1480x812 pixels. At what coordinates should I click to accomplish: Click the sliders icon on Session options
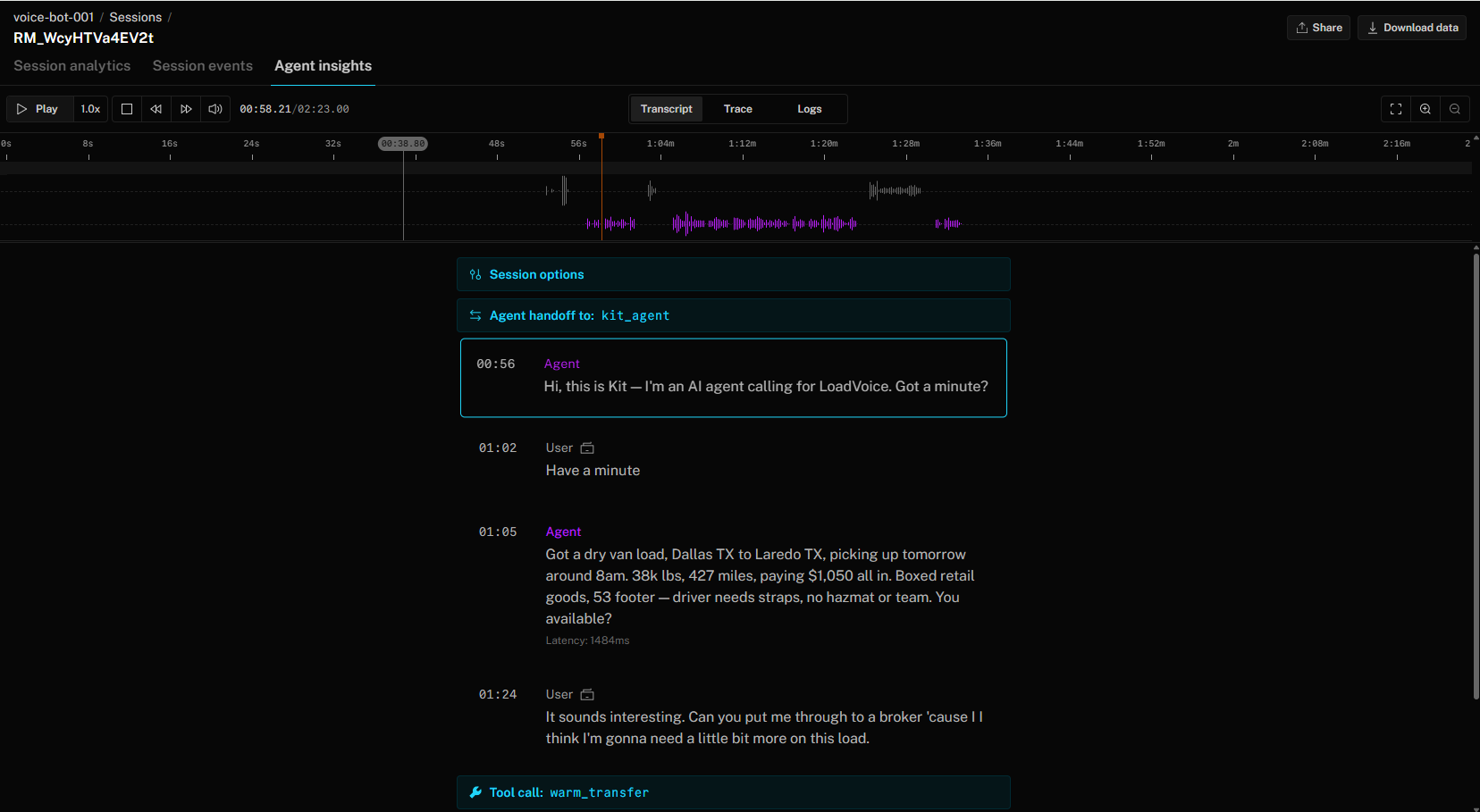coord(475,274)
